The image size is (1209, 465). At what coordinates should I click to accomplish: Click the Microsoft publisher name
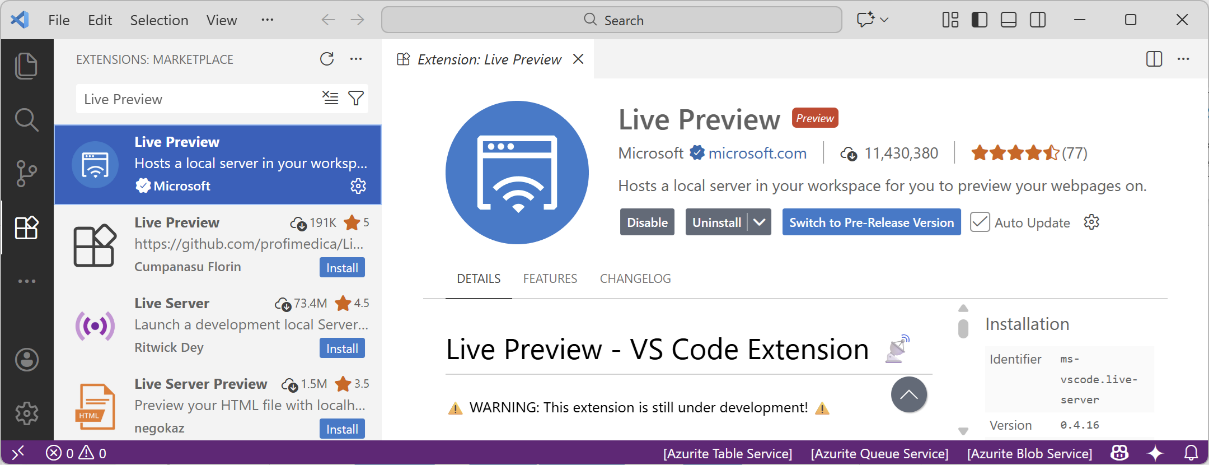[x=651, y=153]
